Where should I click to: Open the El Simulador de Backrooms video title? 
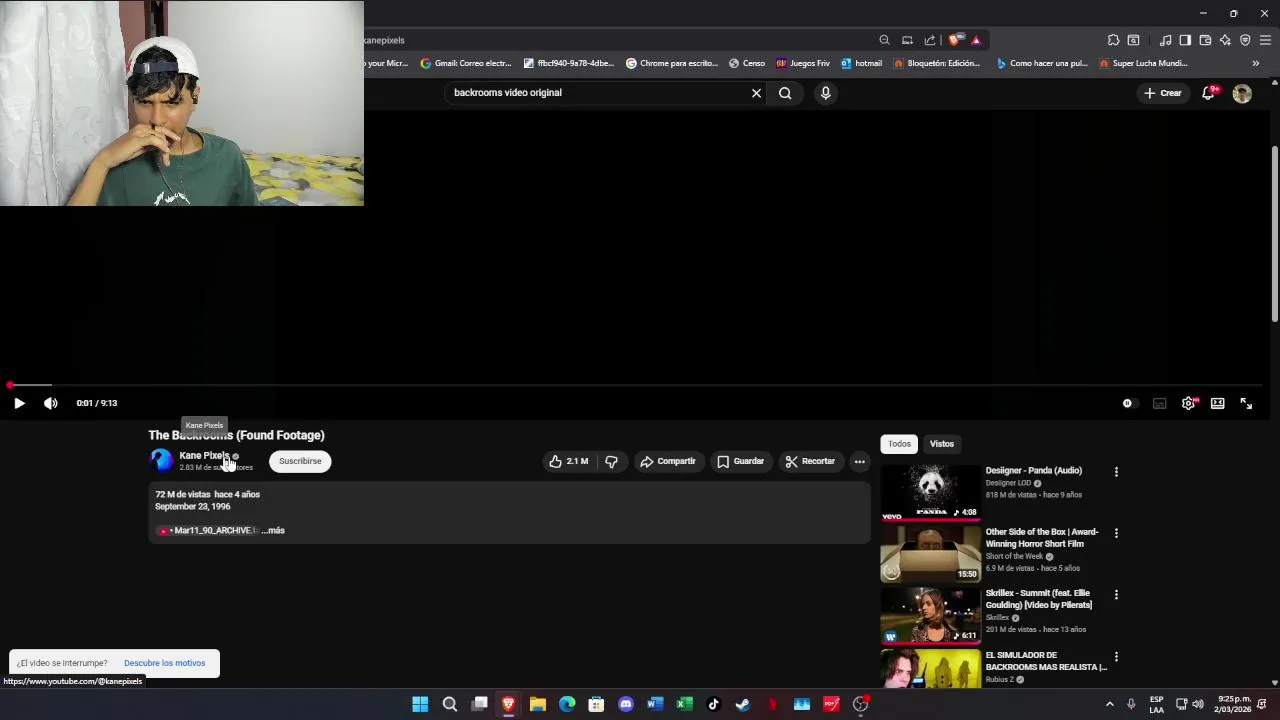[1046, 661]
